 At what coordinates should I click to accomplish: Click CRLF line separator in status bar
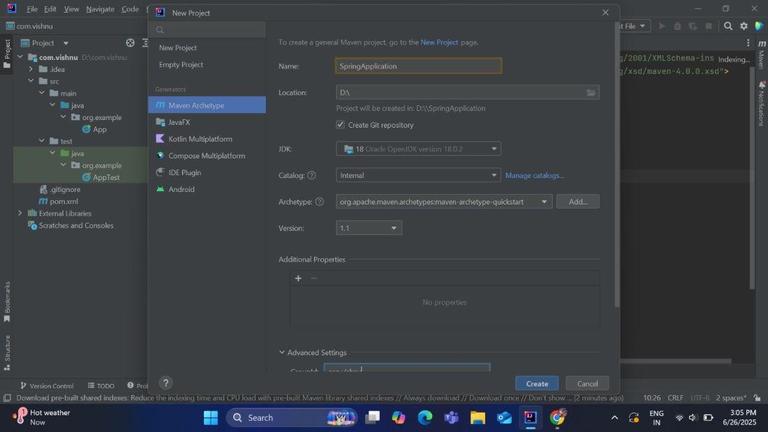675,398
